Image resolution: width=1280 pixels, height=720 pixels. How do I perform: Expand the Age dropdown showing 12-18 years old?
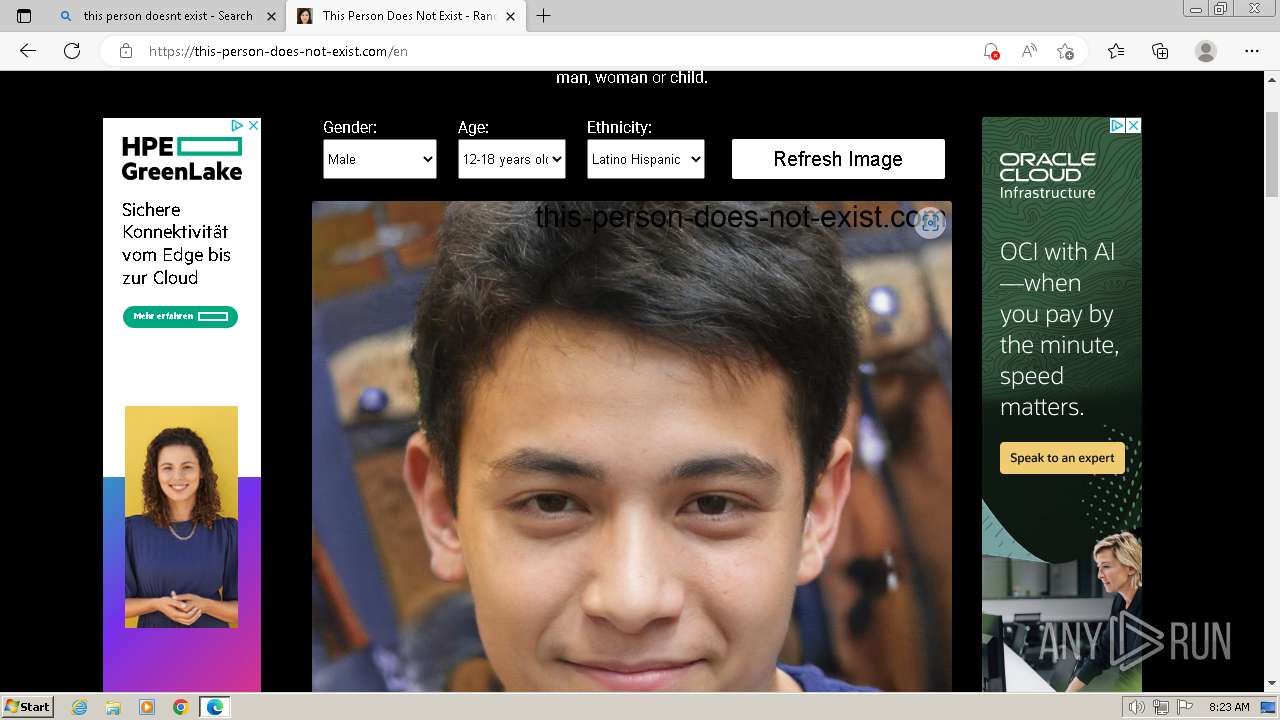pyautogui.click(x=512, y=159)
